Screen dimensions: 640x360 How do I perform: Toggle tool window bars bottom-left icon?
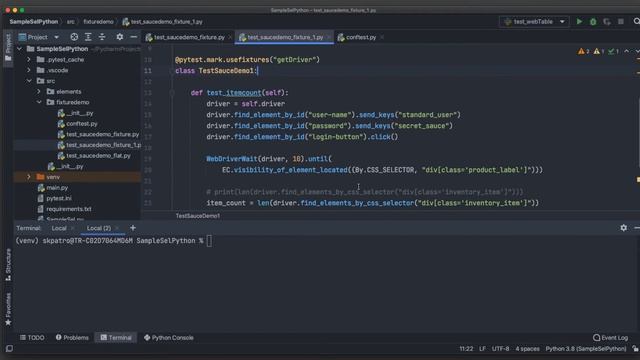click(x=9, y=349)
